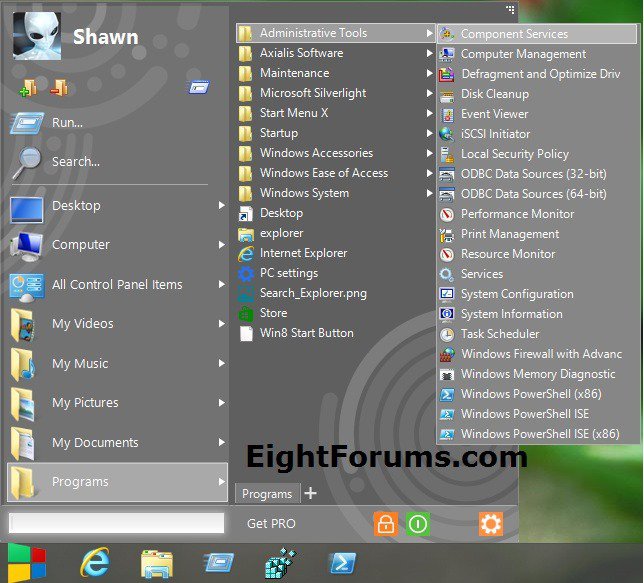644x583 pixels.
Task: Click the iSCSI Initiator icon
Action: (x=446, y=134)
